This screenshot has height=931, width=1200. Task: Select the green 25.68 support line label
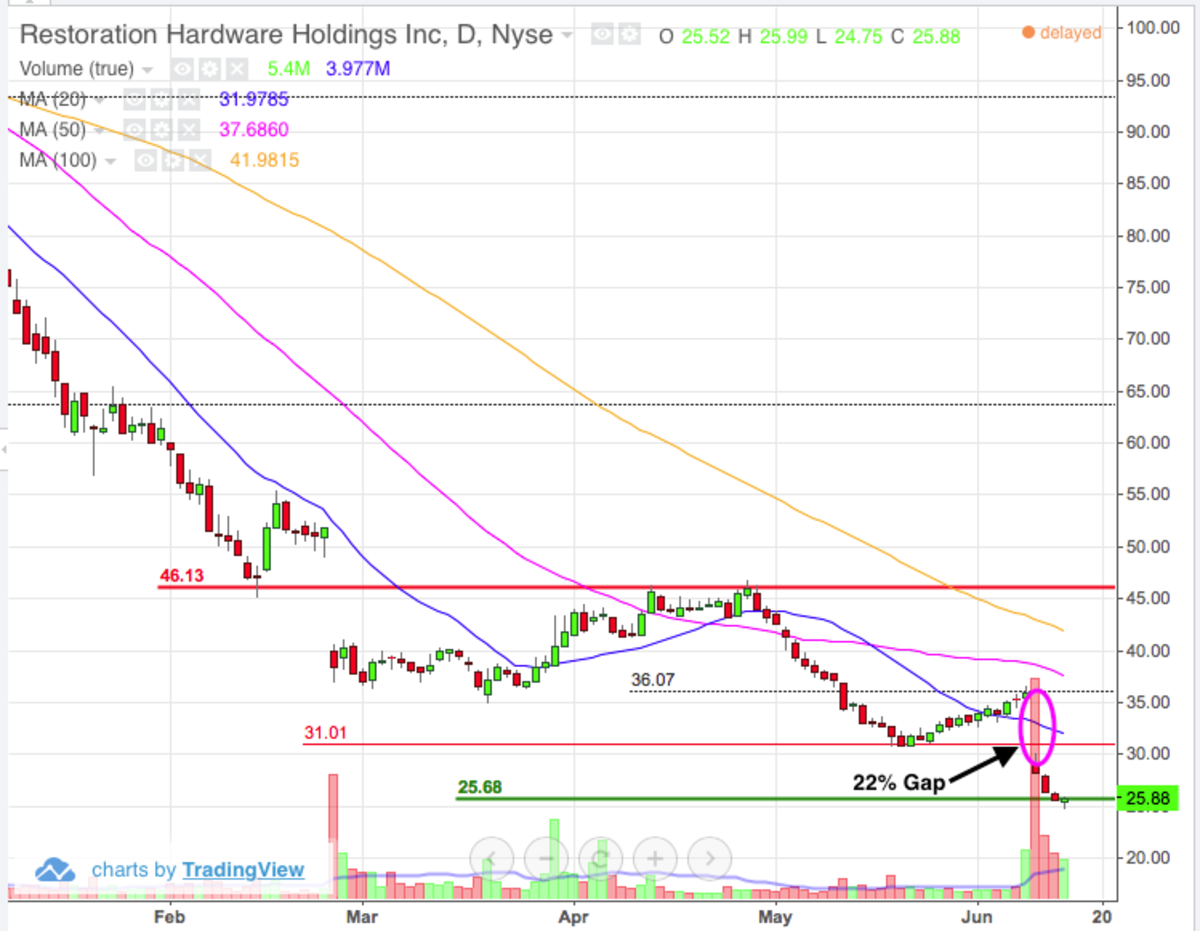[x=479, y=788]
